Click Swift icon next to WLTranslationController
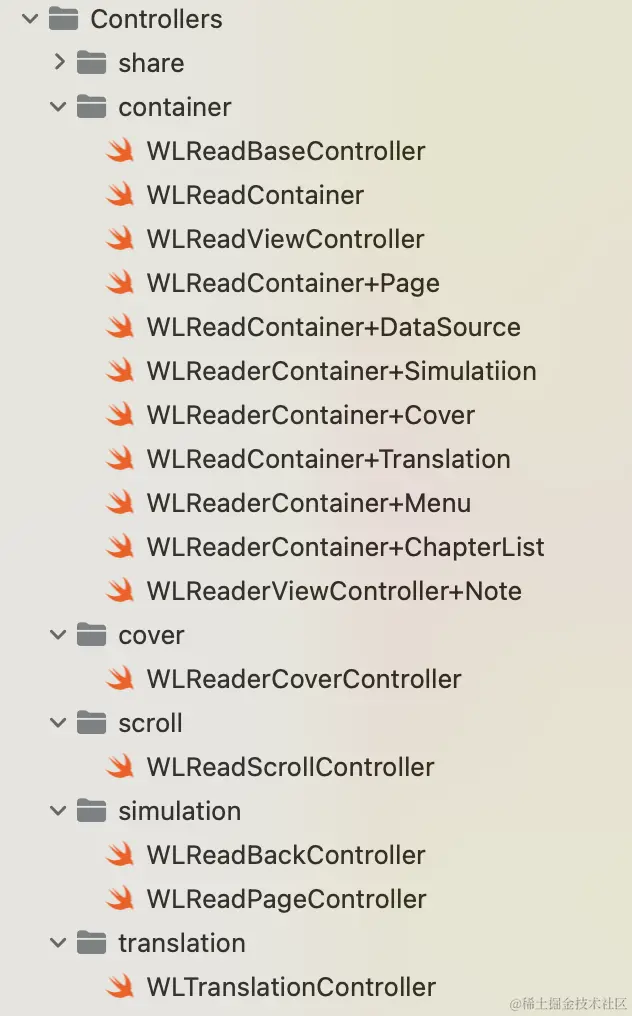This screenshot has width=632, height=1016. pyautogui.click(x=121, y=987)
